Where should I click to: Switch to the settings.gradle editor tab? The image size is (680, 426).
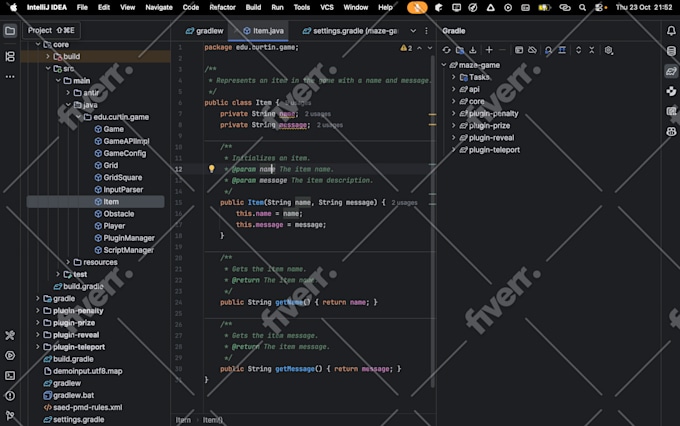click(350, 31)
